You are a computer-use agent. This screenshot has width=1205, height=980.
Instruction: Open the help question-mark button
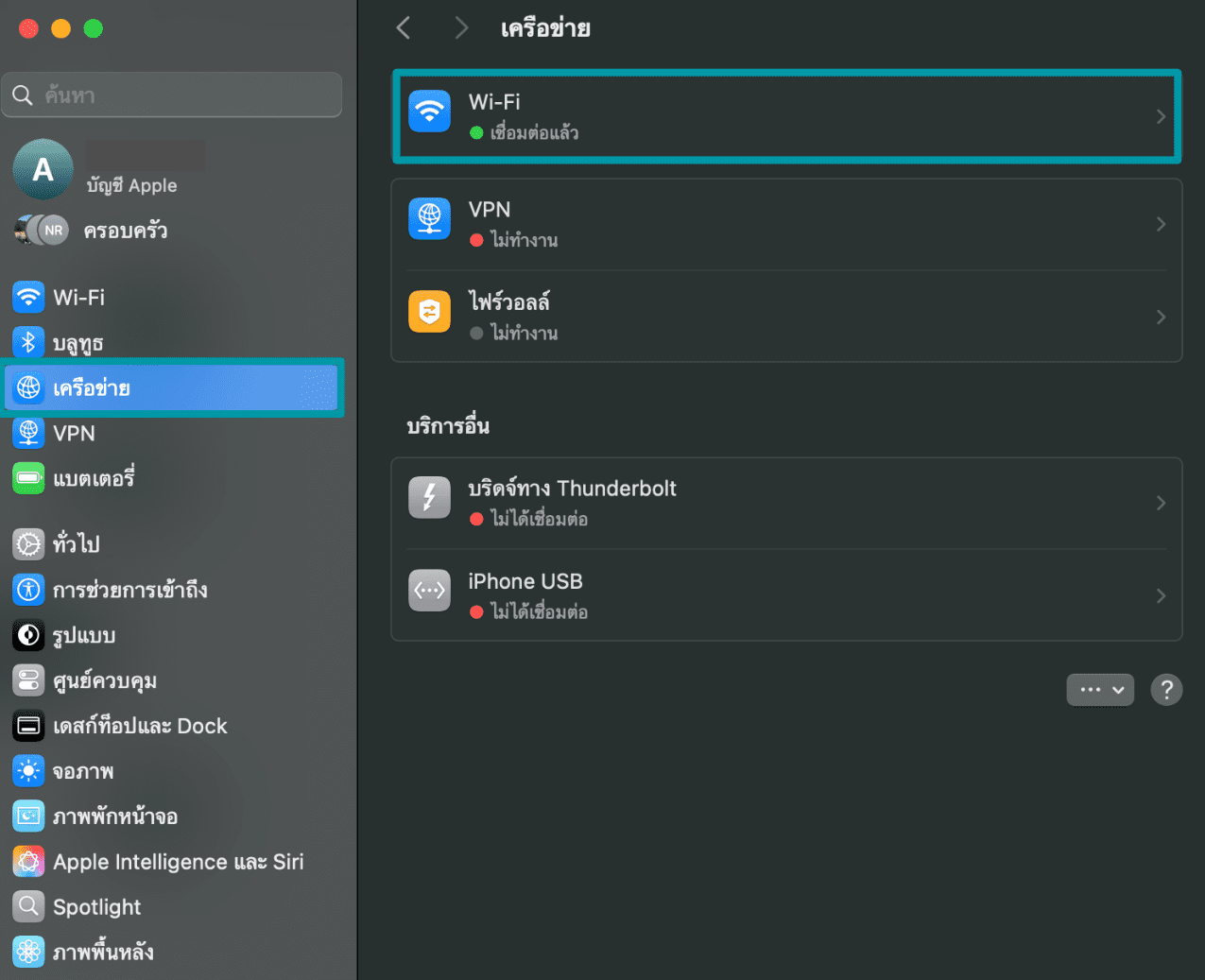(1166, 690)
